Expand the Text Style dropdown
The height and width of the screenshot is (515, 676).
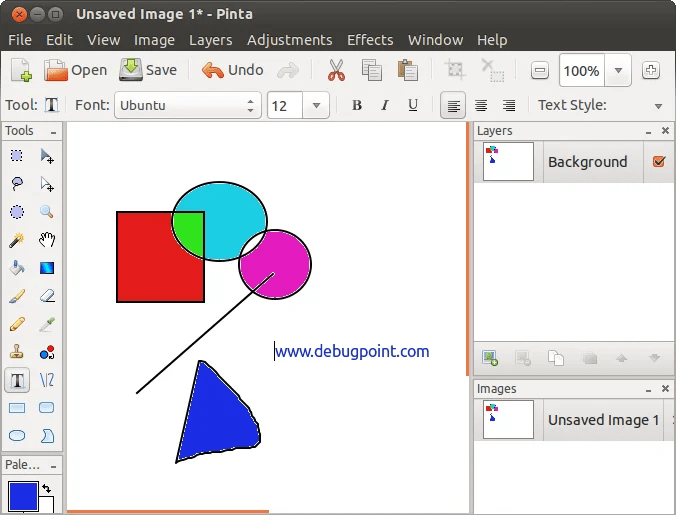click(658, 106)
